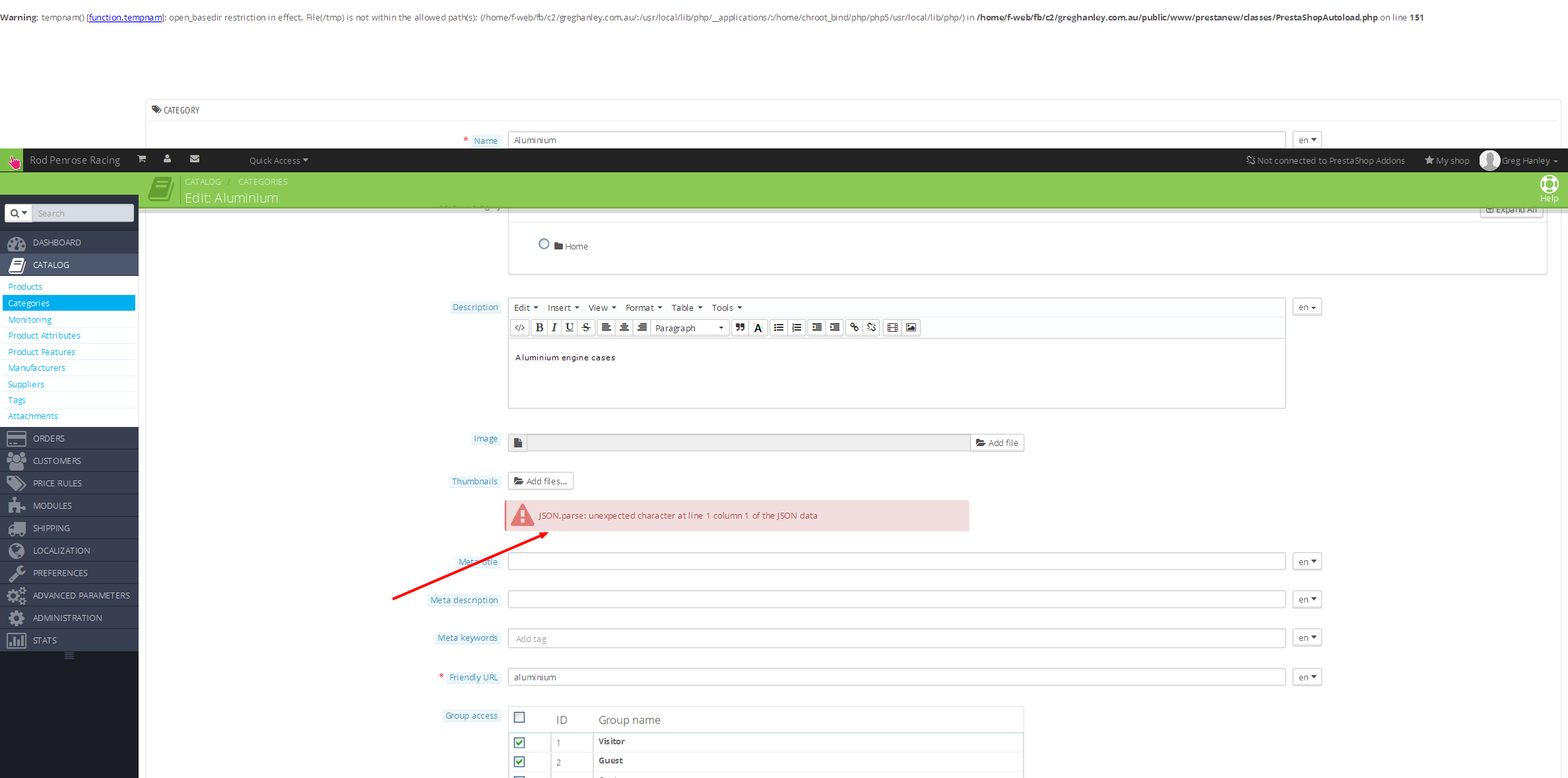Open Quick Access dropdown

tap(278, 160)
